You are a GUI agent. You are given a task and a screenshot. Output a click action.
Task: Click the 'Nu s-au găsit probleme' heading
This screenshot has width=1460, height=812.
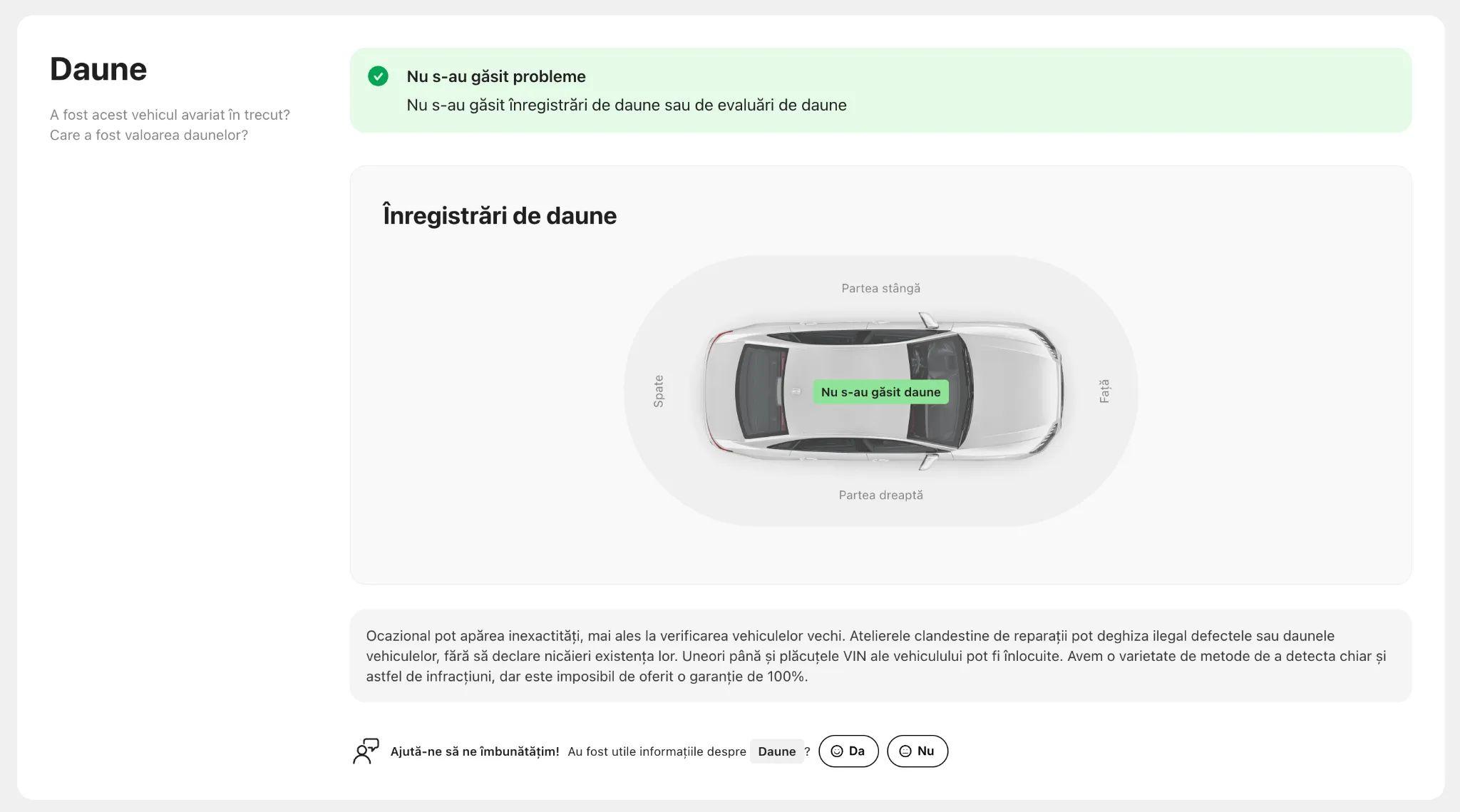pos(496,76)
